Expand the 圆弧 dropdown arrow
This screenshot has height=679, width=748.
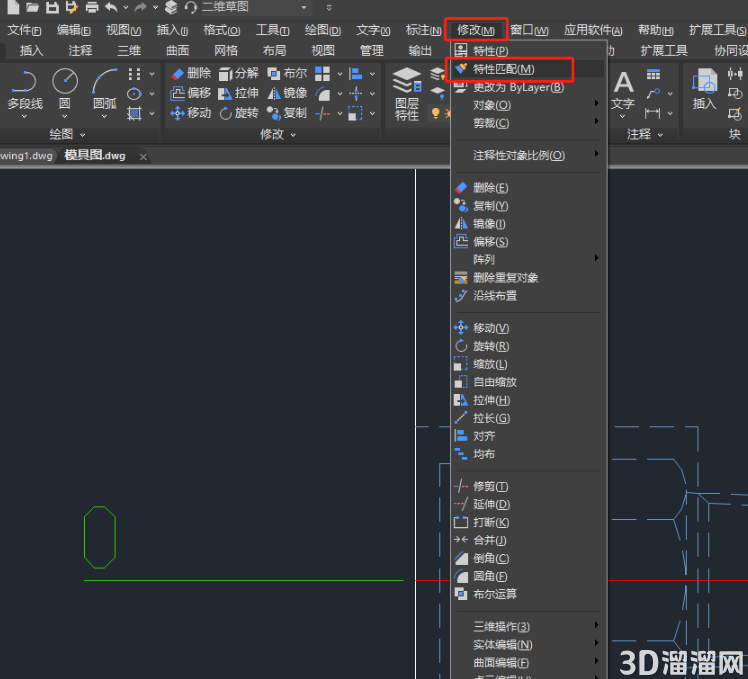[104, 116]
